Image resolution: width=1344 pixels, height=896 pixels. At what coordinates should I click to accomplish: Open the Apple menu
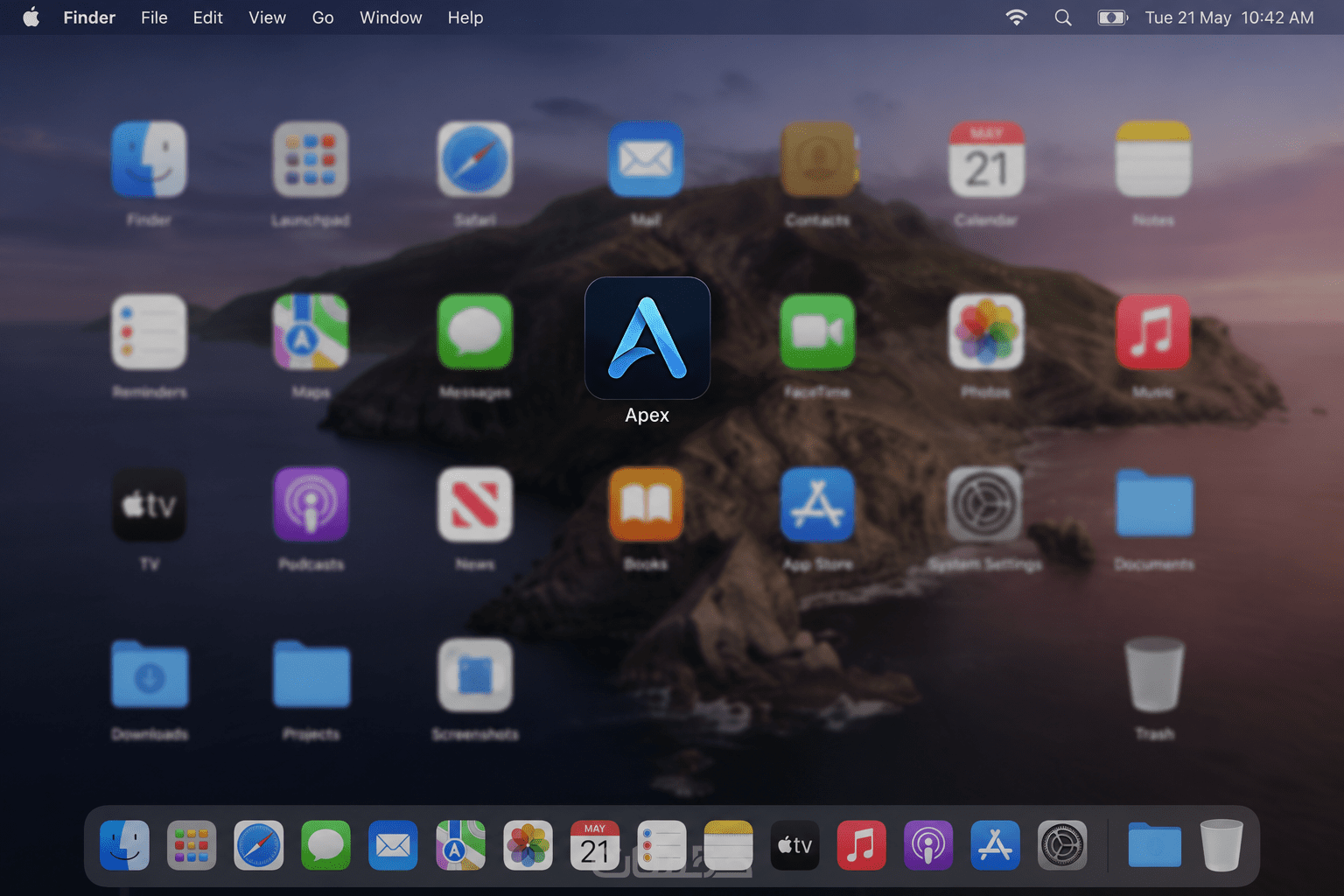31,17
